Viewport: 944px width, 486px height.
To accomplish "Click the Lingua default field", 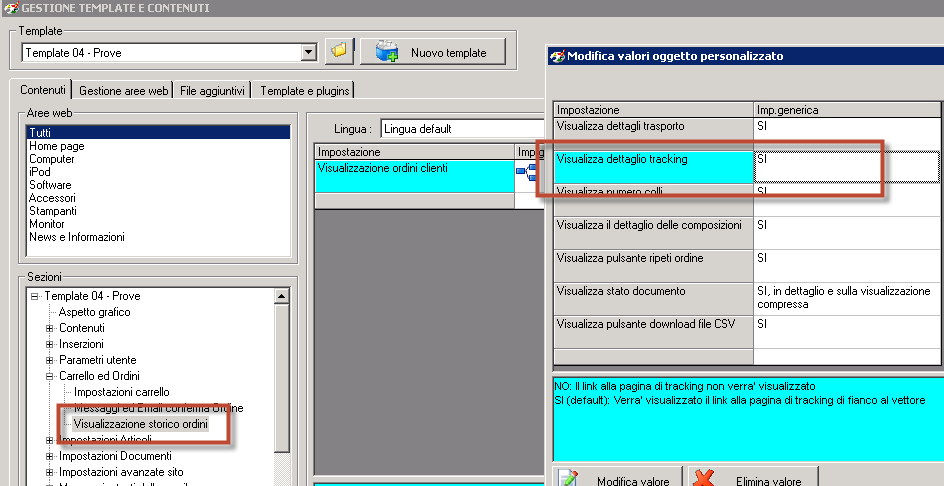I will tap(462, 128).
